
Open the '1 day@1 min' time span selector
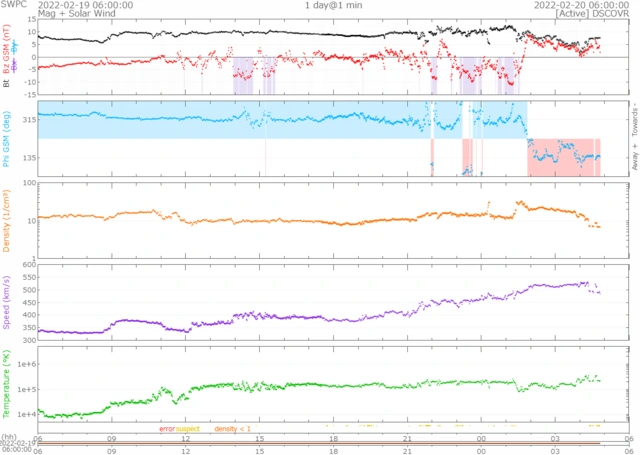click(x=333, y=5)
